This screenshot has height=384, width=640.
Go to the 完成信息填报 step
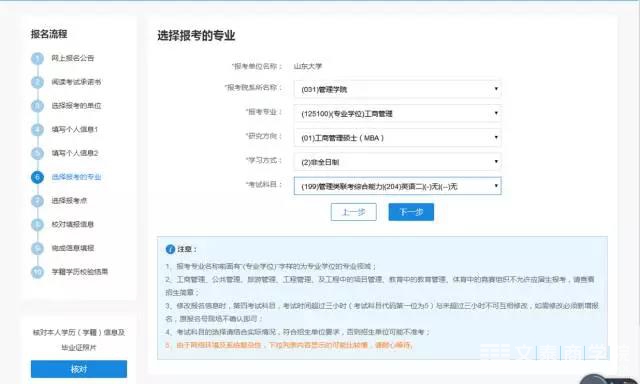(x=73, y=248)
